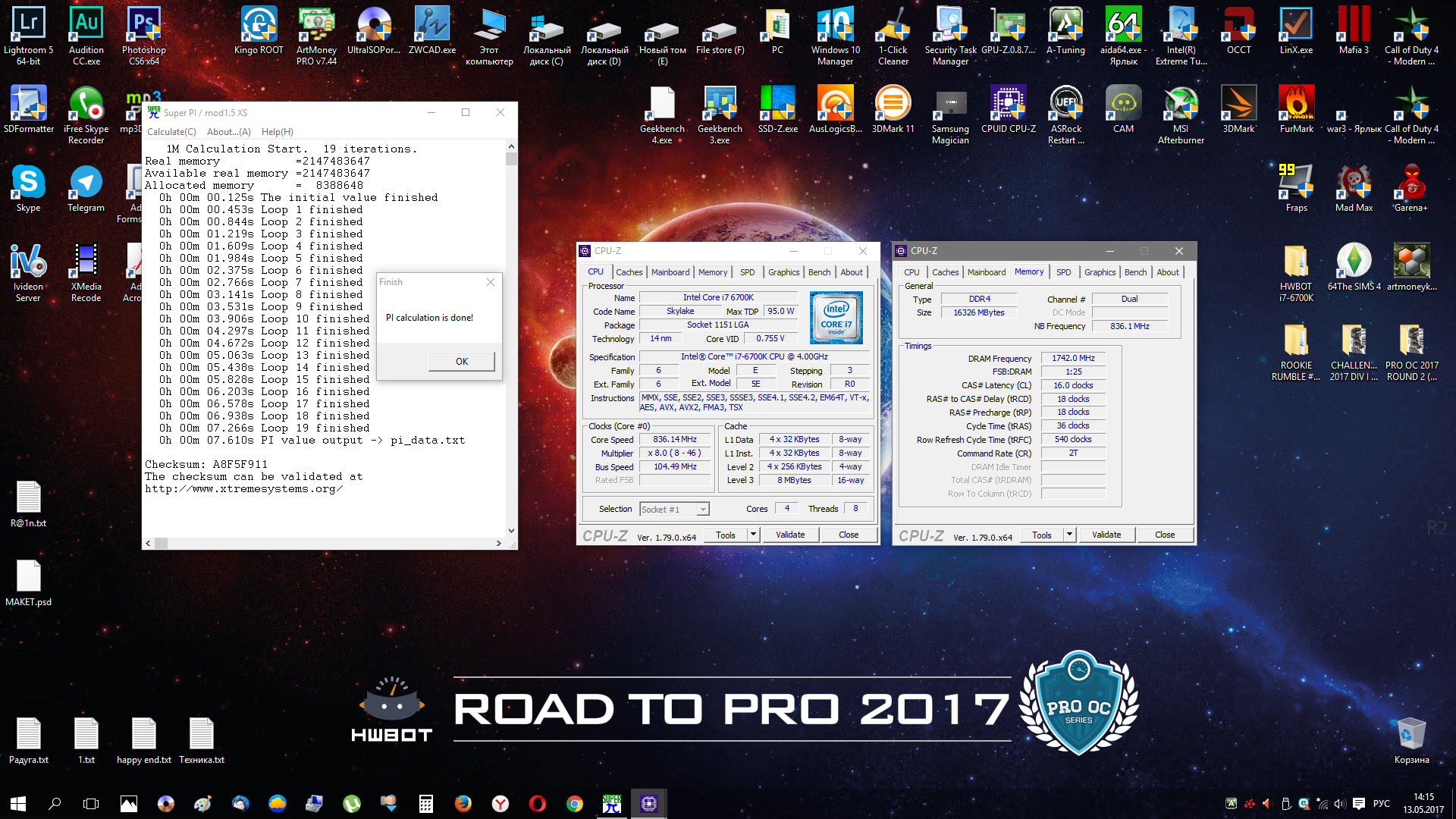Open OCCT desktop icon
Viewport: 1456px width, 819px height.
point(1238,30)
